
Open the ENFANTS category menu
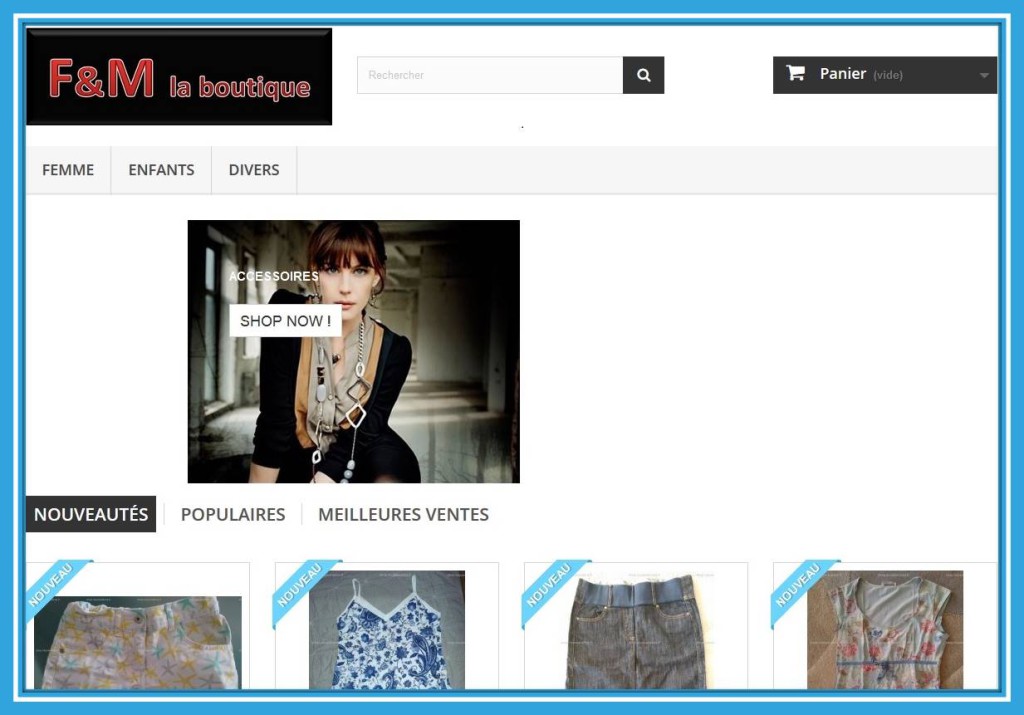tap(161, 170)
